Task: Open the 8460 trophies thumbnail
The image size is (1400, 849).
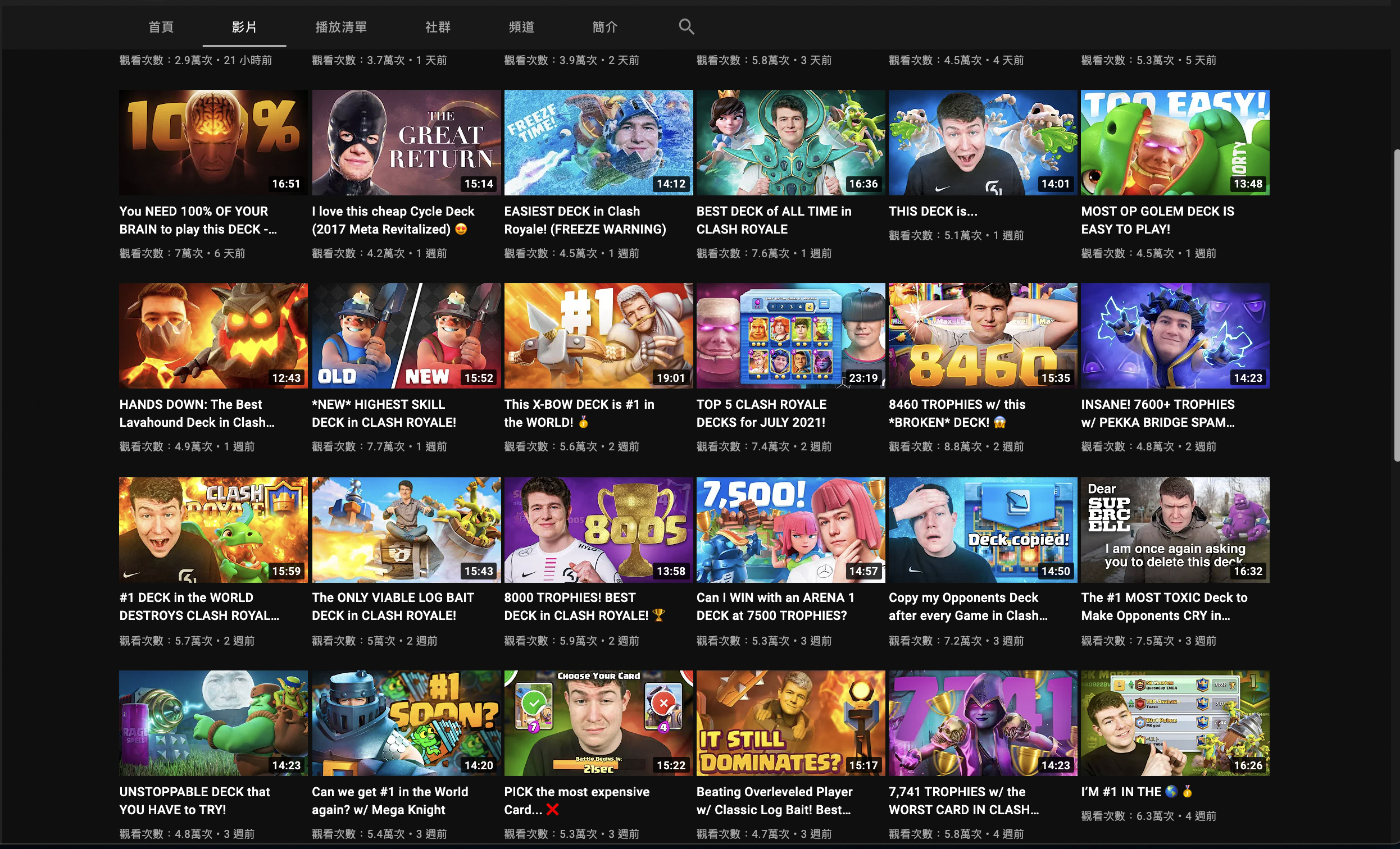Action: click(983, 336)
